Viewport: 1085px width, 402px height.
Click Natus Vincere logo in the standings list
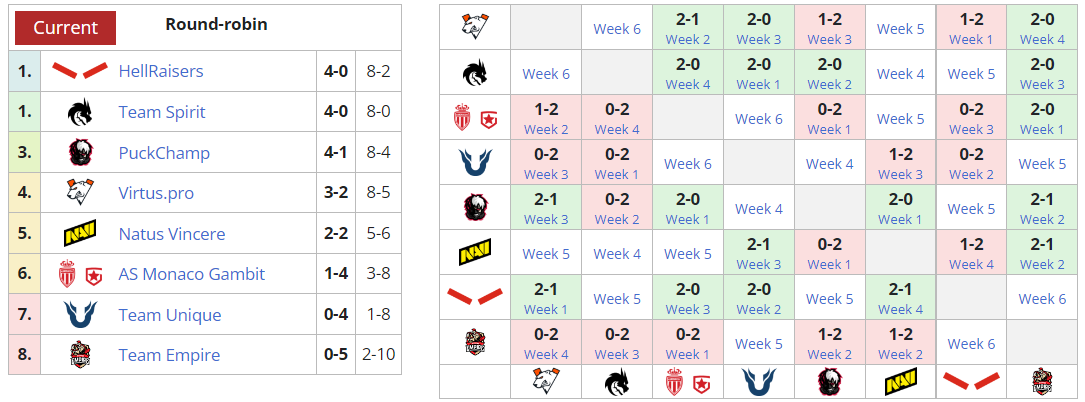[80, 234]
